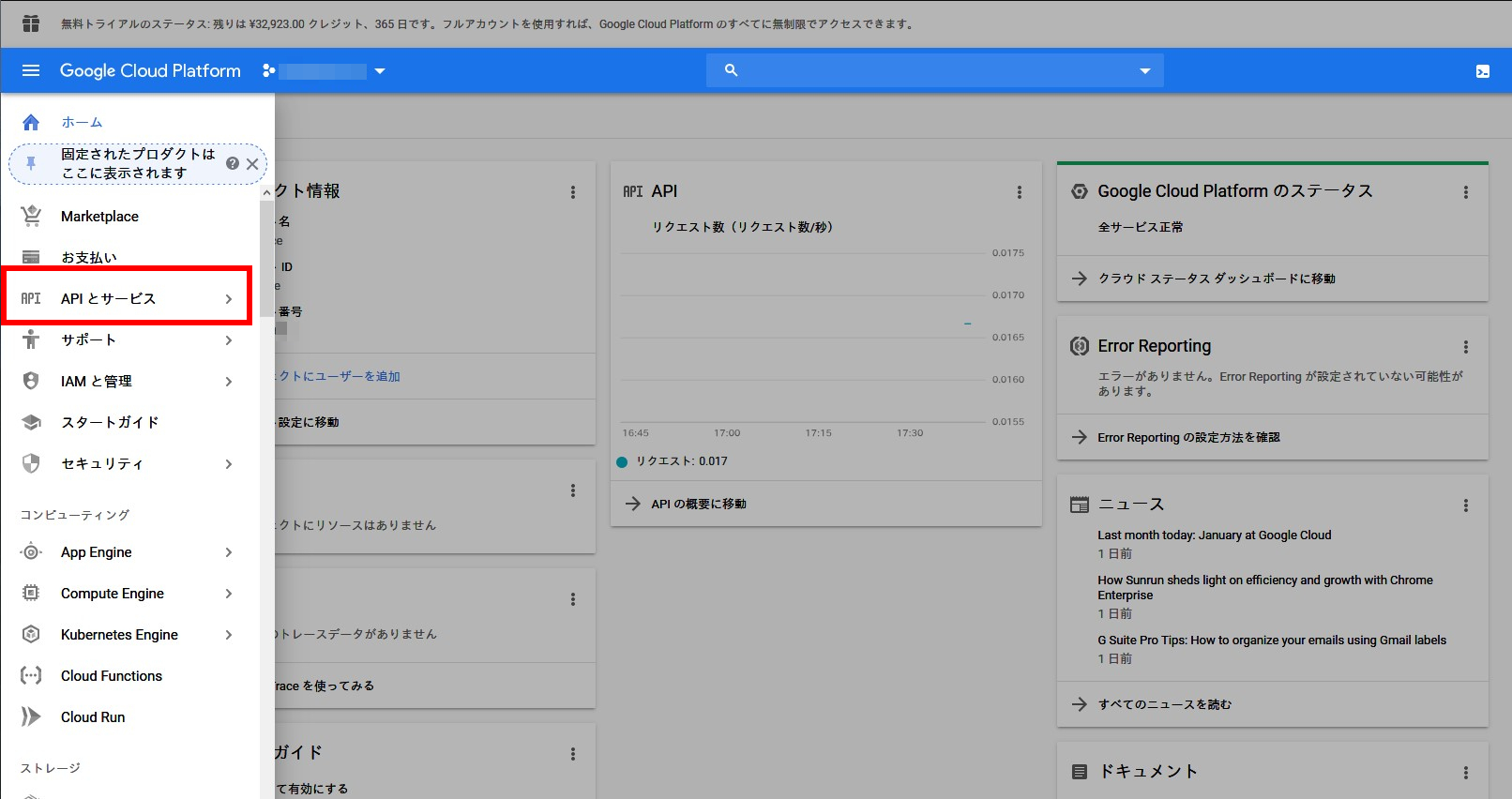Open Cloud Functions from the side menu
Viewport: 1512px width, 799px height.
(x=111, y=676)
